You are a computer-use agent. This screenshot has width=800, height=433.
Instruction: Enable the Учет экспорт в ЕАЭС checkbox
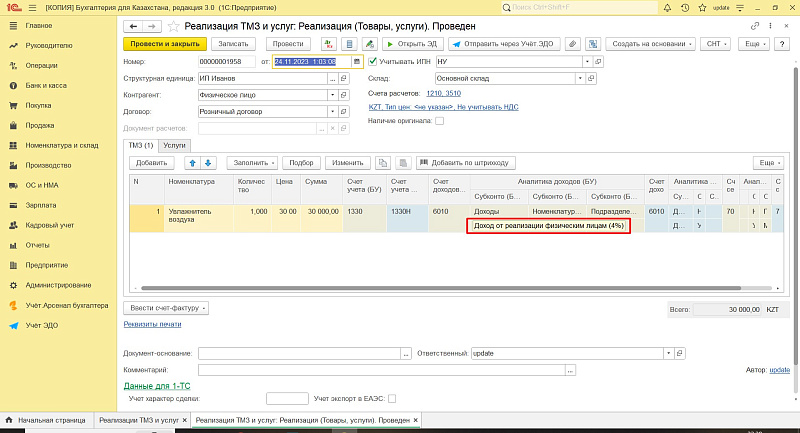coord(392,398)
